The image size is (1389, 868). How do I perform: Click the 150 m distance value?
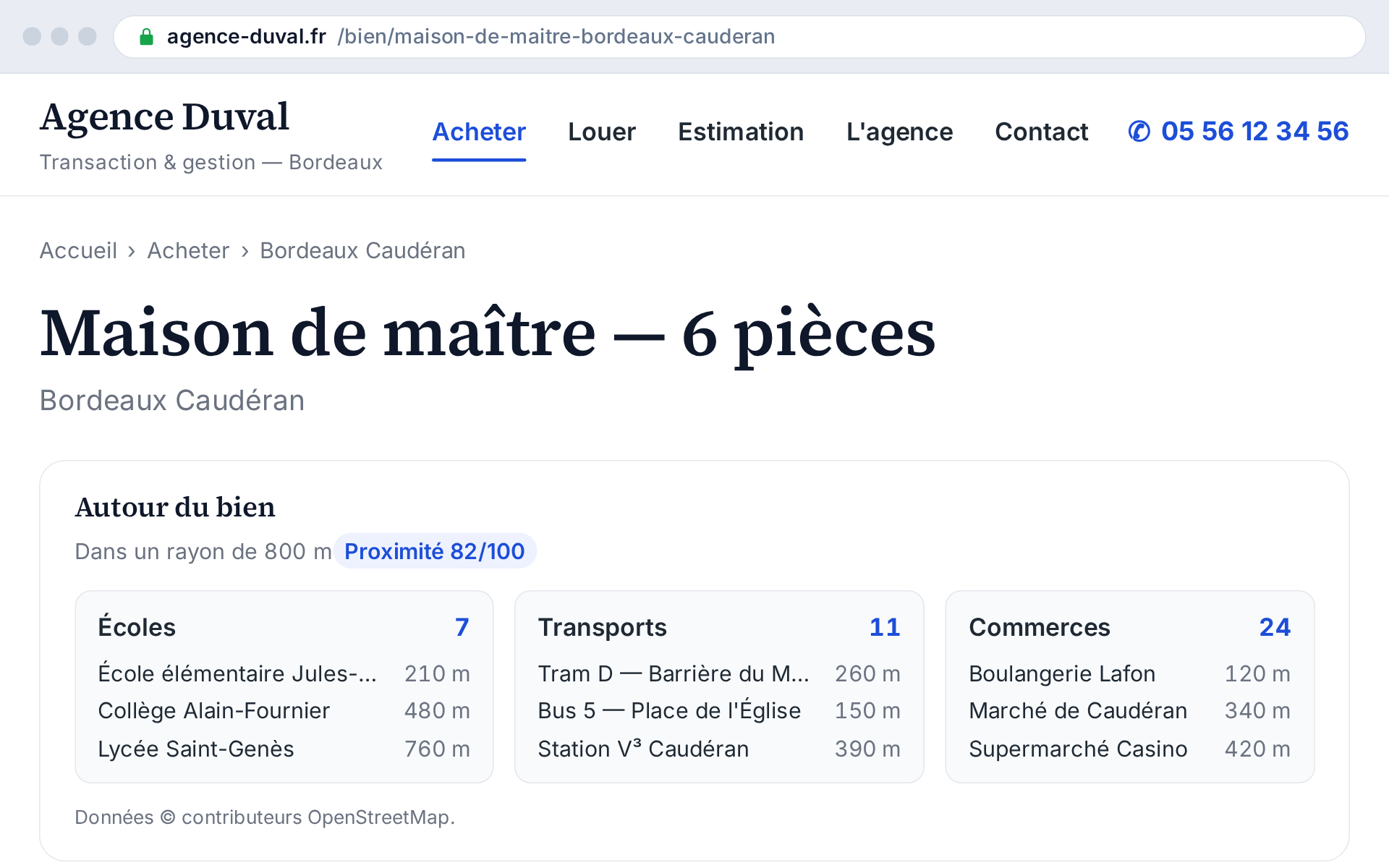[x=867, y=711]
